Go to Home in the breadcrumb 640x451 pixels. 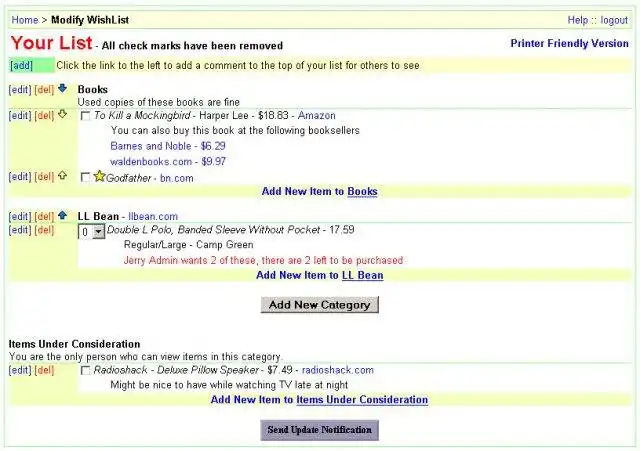coord(24,20)
